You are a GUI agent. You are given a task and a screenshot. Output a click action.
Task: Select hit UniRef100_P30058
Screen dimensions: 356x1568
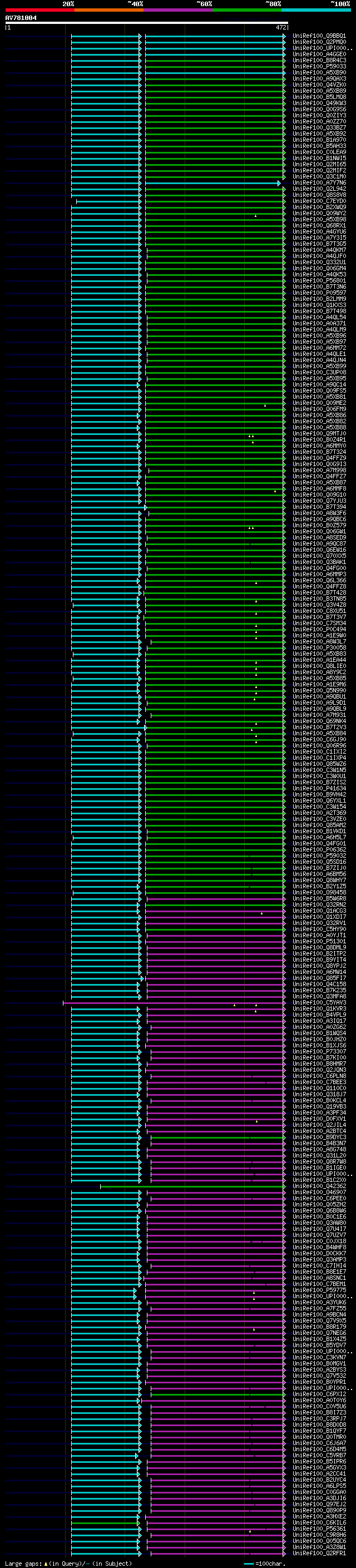click(x=319, y=647)
